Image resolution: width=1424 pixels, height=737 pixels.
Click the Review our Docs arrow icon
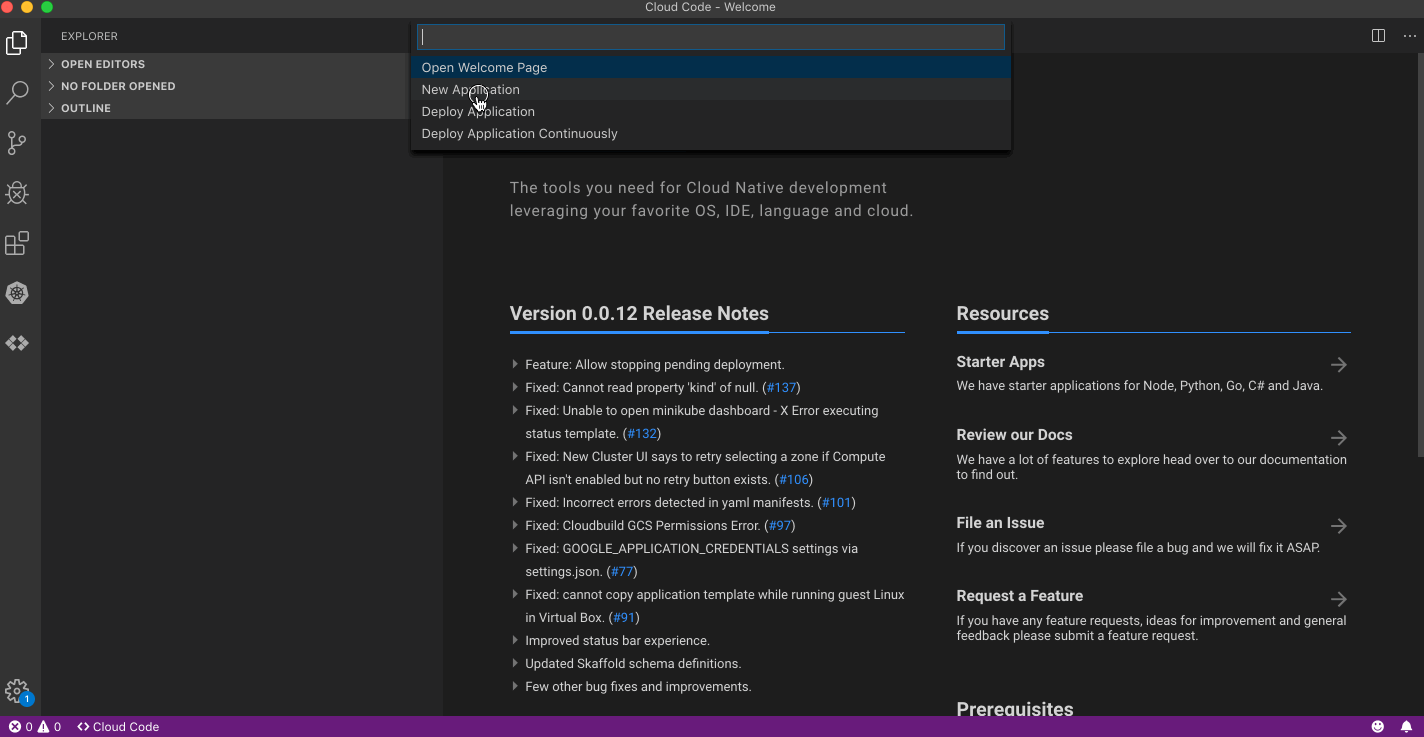[x=1339, y=438]
